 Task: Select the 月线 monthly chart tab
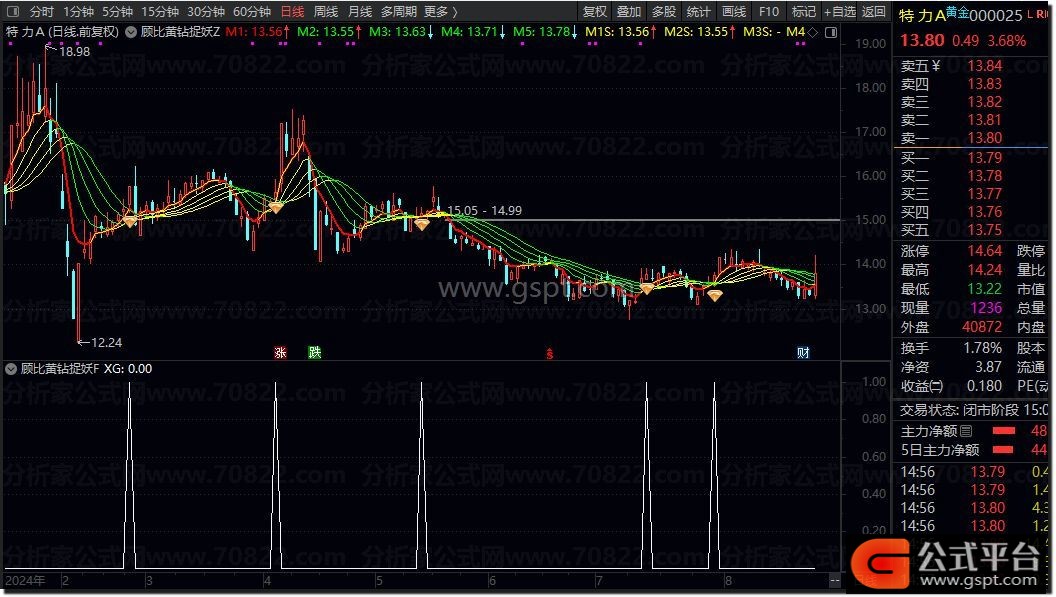pos(360,11)
